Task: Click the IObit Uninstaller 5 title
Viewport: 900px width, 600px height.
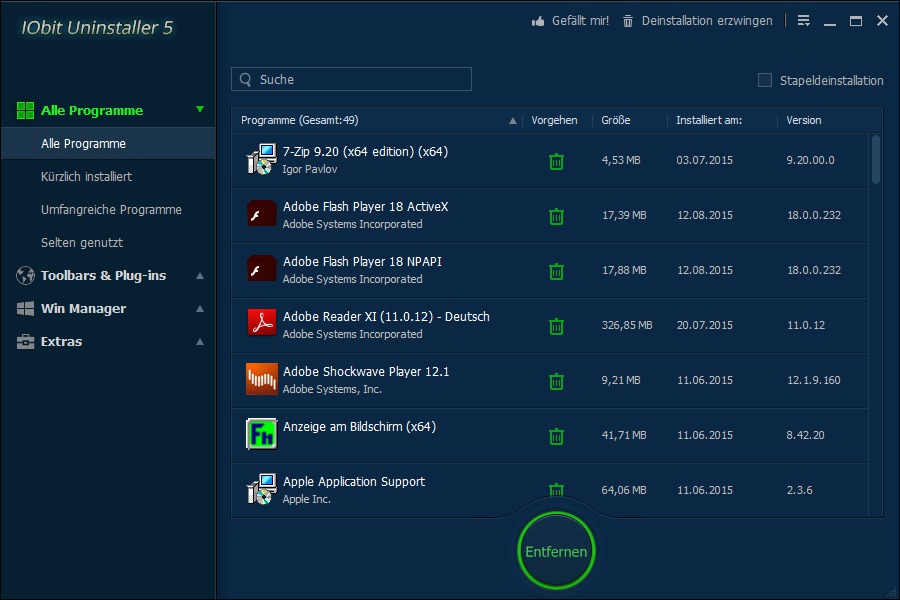Action: point(97,28)
